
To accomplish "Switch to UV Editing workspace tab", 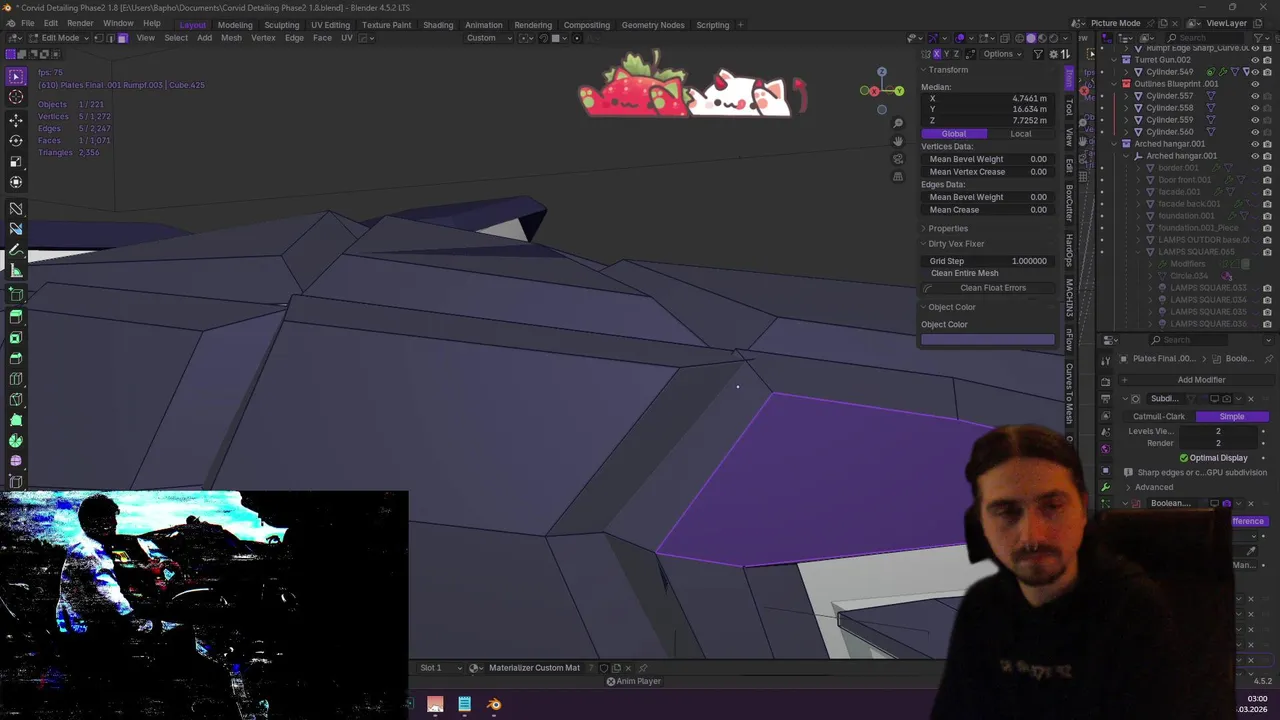I will tap(330, 25).
